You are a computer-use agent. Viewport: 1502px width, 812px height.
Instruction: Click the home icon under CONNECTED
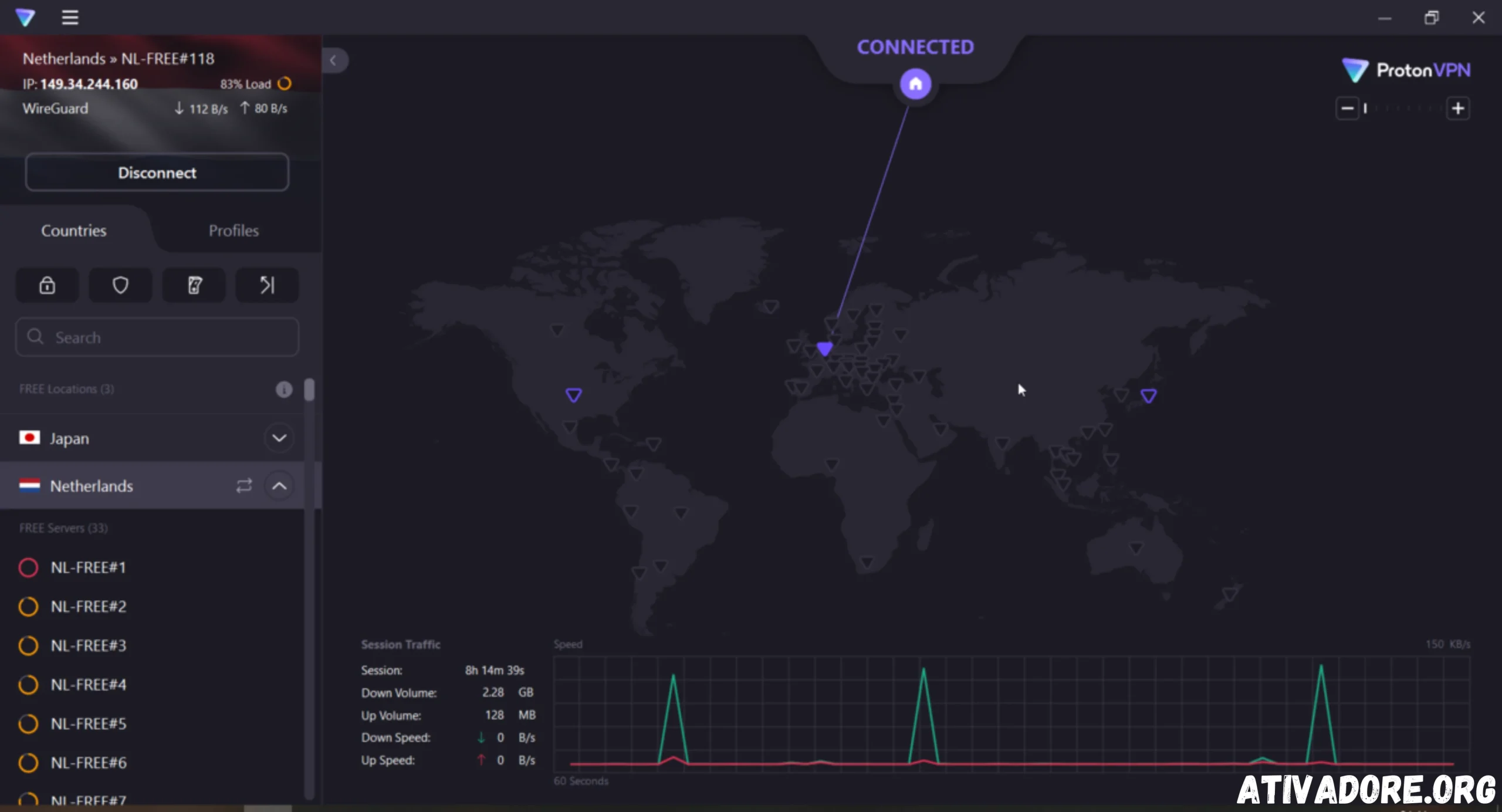915,84
